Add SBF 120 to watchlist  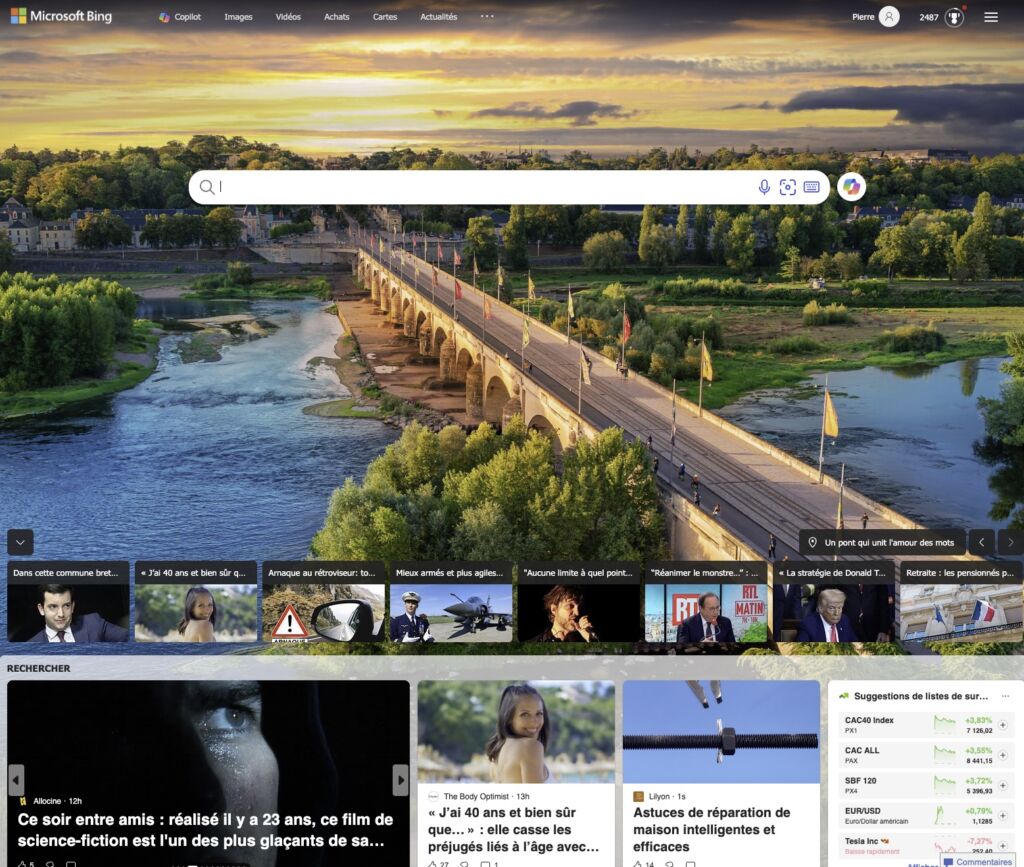pyautogui.click(x=1003, y=786)
